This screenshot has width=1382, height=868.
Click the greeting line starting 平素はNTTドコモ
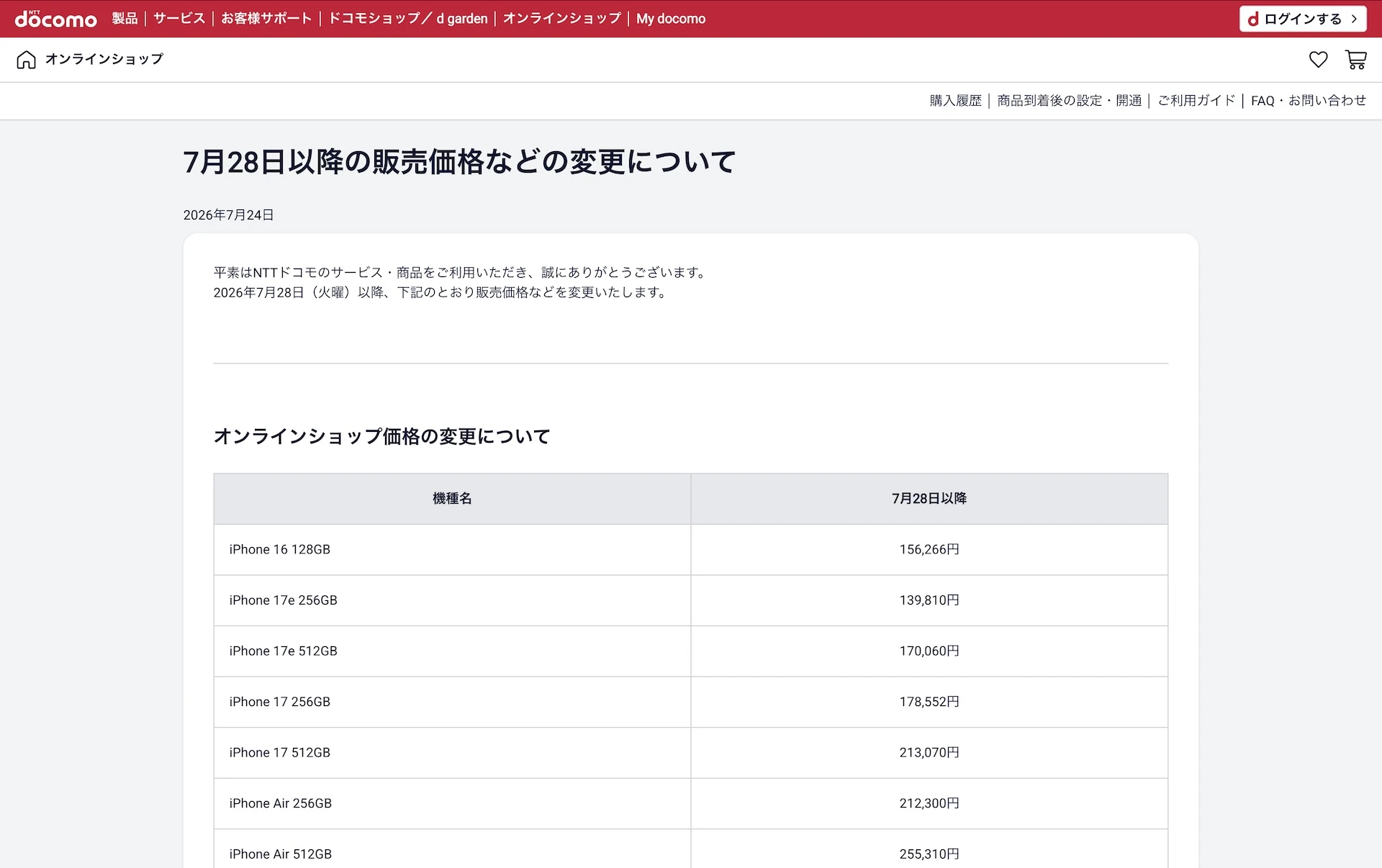tap(461, 273)
